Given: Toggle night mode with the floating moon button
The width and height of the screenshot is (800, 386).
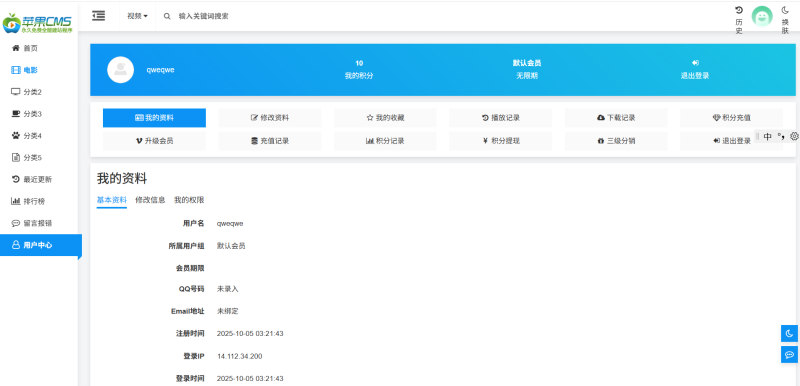Looking at the screenshot, I should coord(789,333).
